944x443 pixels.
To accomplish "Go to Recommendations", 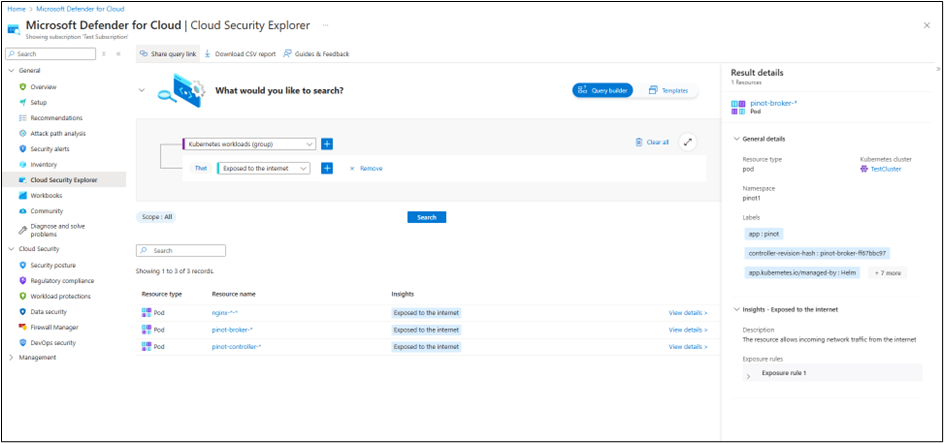I will (56, 118).
